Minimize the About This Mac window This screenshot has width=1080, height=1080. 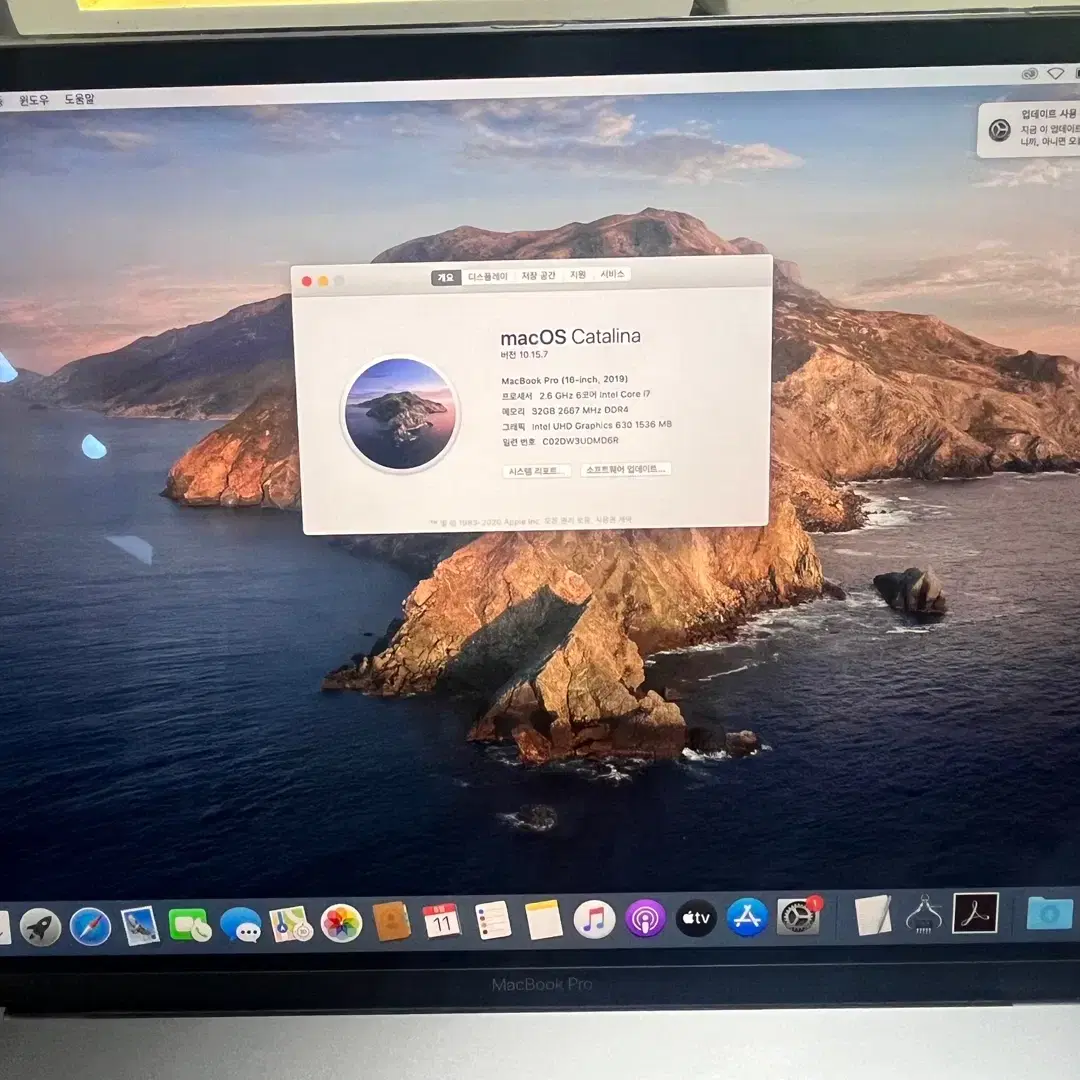pyautogui.click(x=323, y=281)
